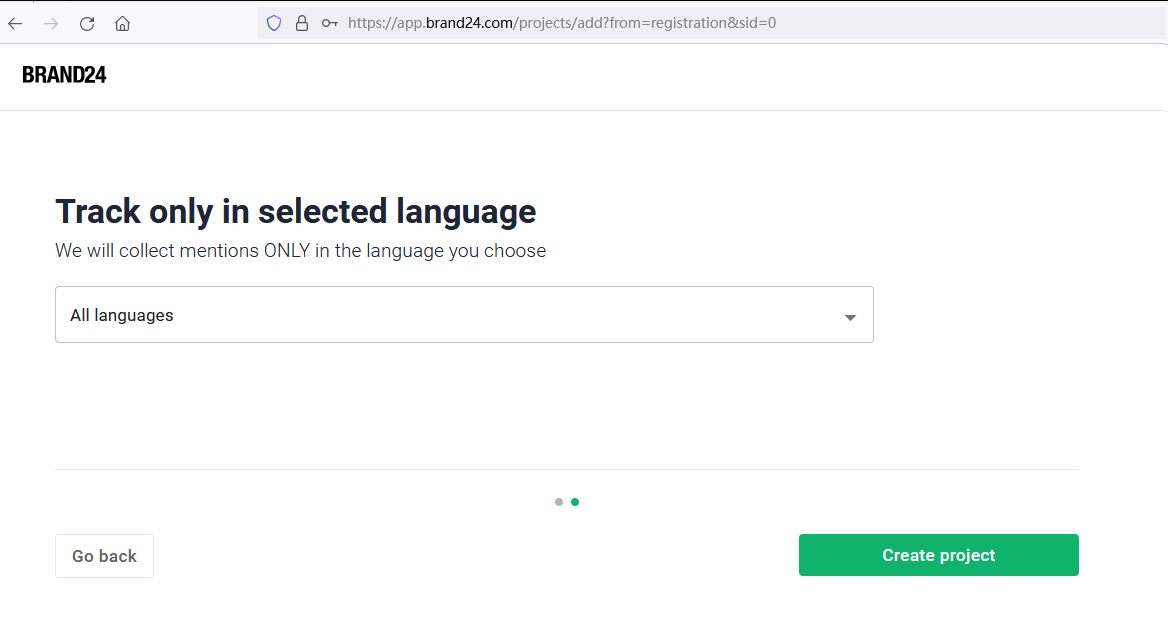Focus the app.brand24.com address bar
This screenshot has height=628, width=1168.
[711, 23]
